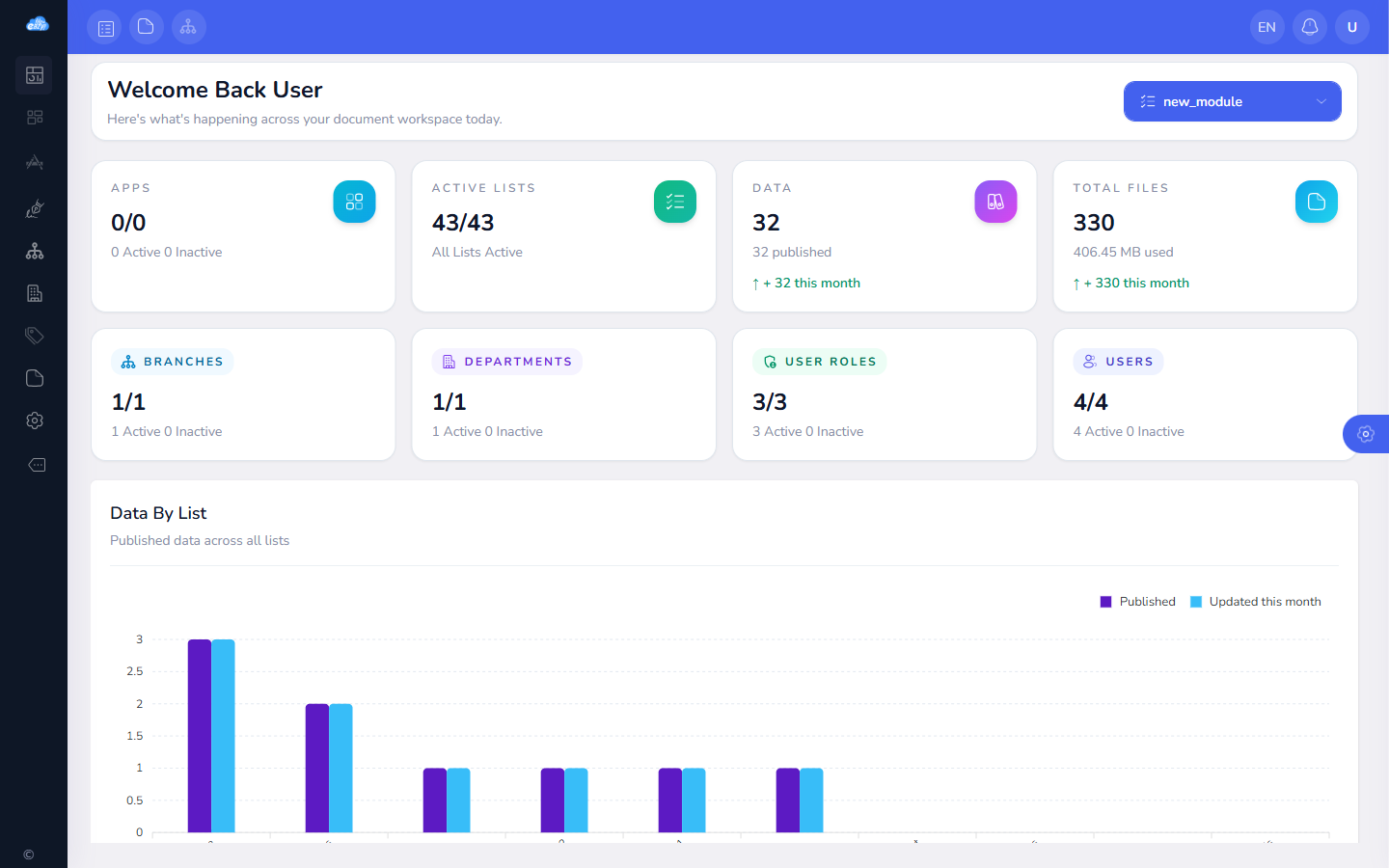
Task: Open the notifications bell
Action: point(1310,27)
